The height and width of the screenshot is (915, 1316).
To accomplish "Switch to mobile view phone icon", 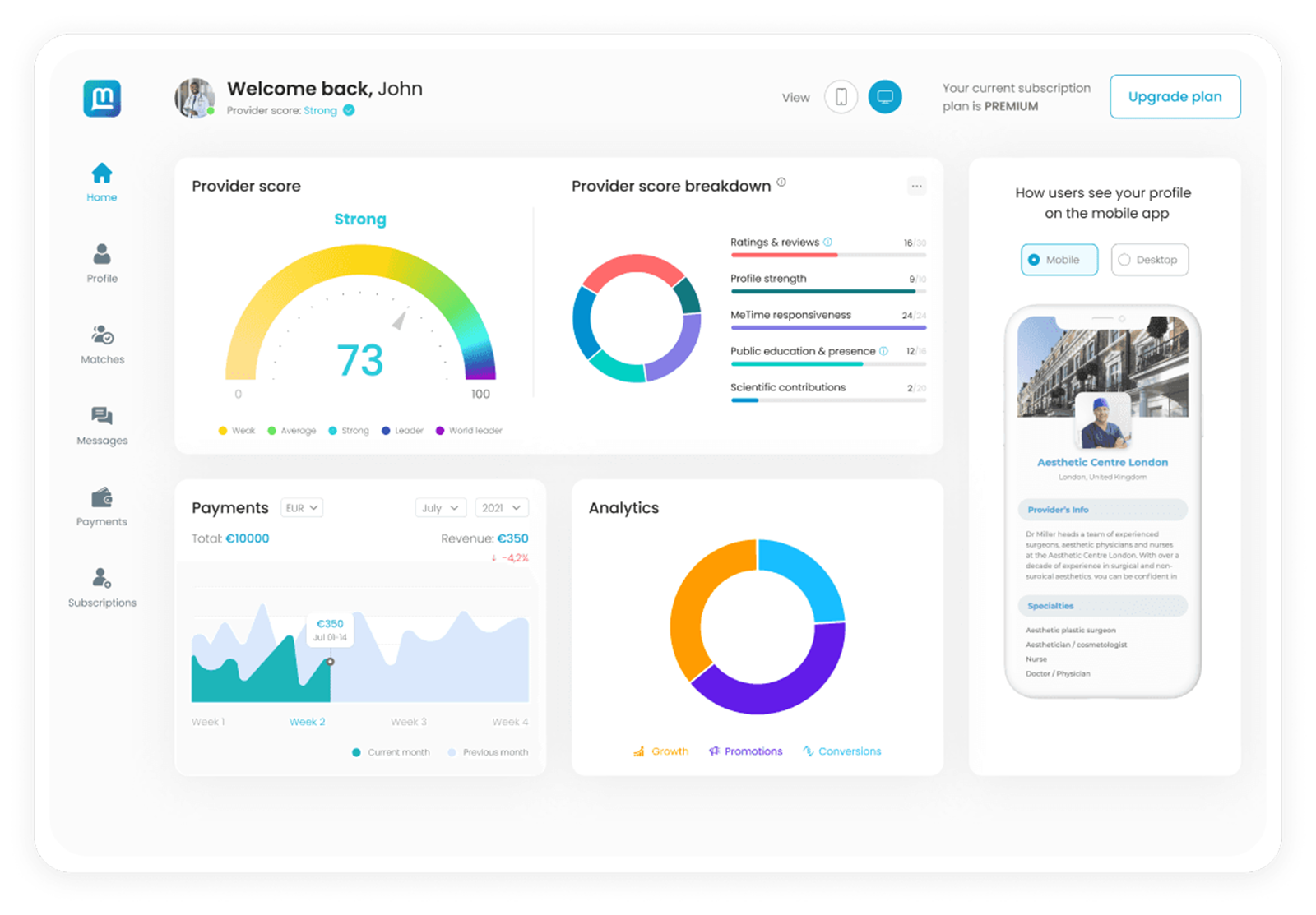I will pyautogui.click(x=841, y=97).
